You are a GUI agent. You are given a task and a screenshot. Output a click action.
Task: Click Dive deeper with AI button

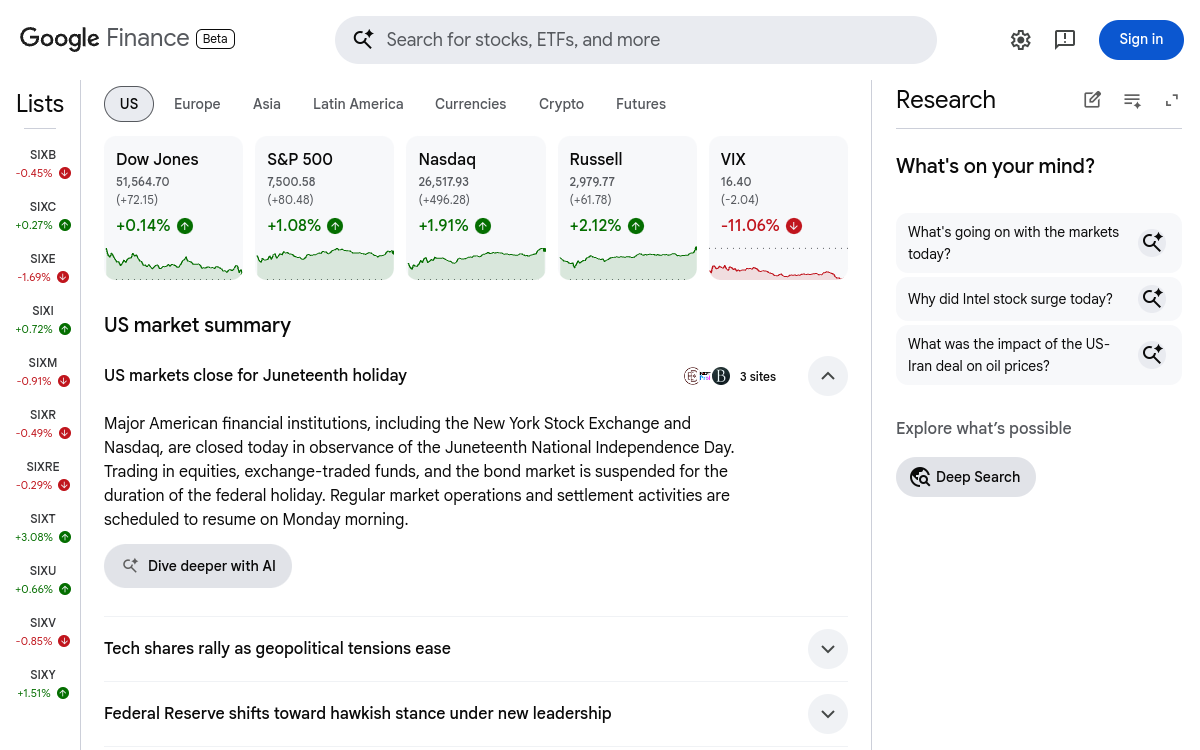point(198,566)
